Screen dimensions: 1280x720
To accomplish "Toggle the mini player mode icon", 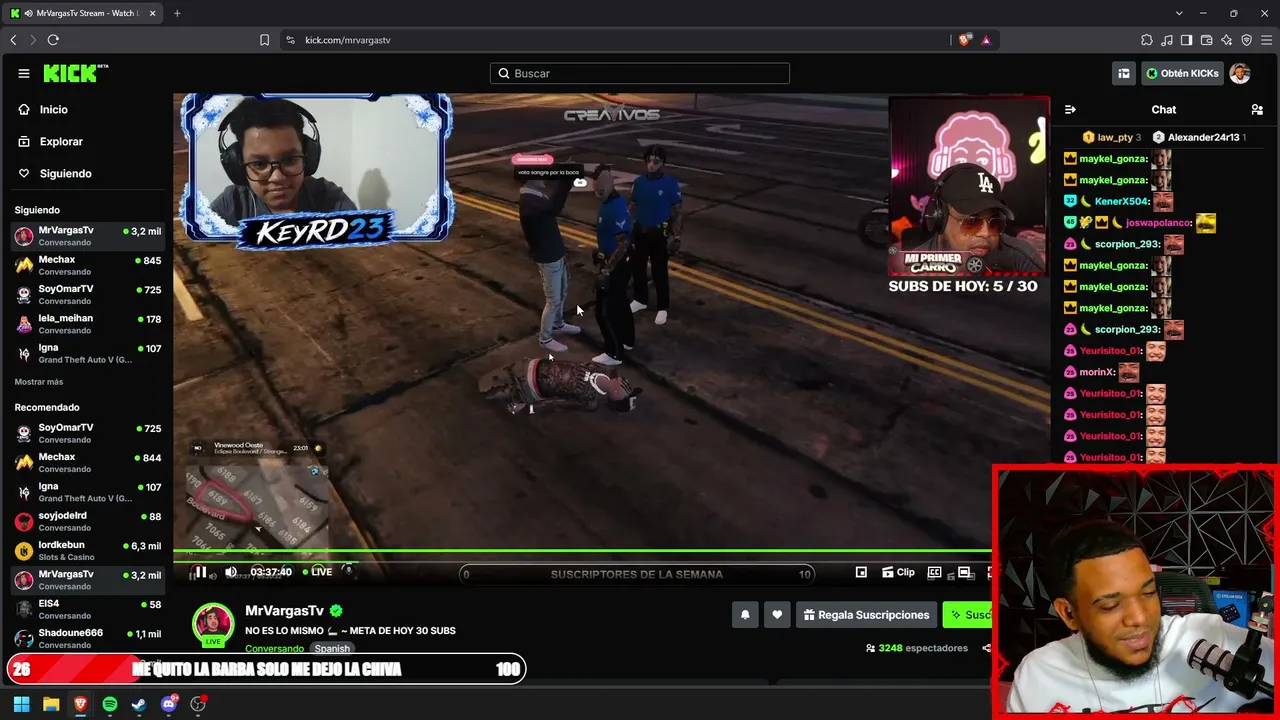I will [861, 572].
